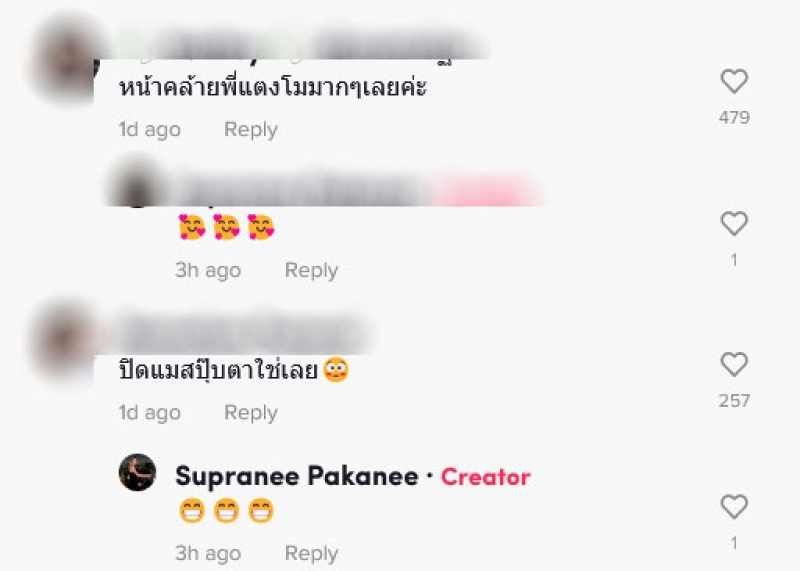Reply to the comment with flushed face emoji
This screenshot has height=571, width=800.
251,412
